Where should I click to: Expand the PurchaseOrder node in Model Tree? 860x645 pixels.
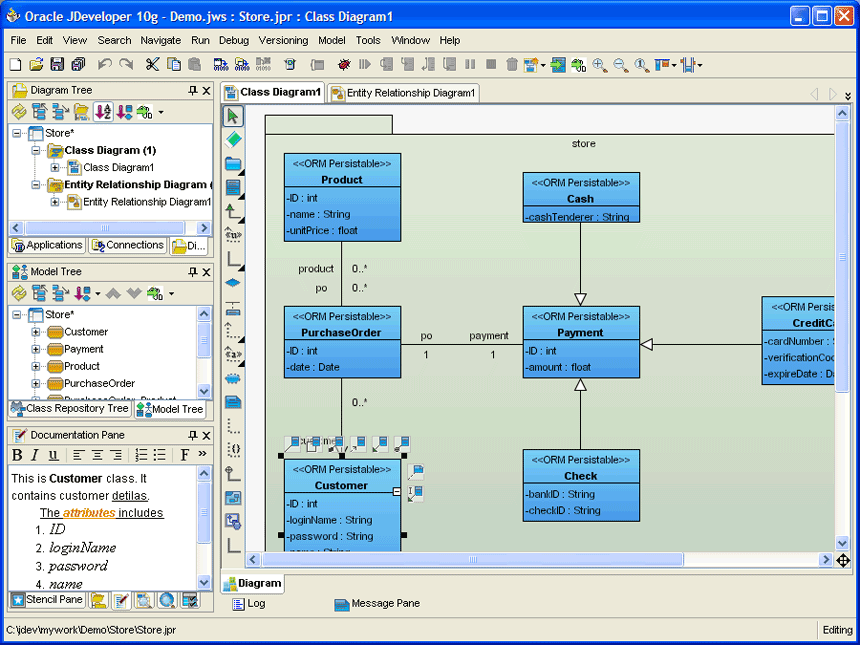[x=36, y=383]
